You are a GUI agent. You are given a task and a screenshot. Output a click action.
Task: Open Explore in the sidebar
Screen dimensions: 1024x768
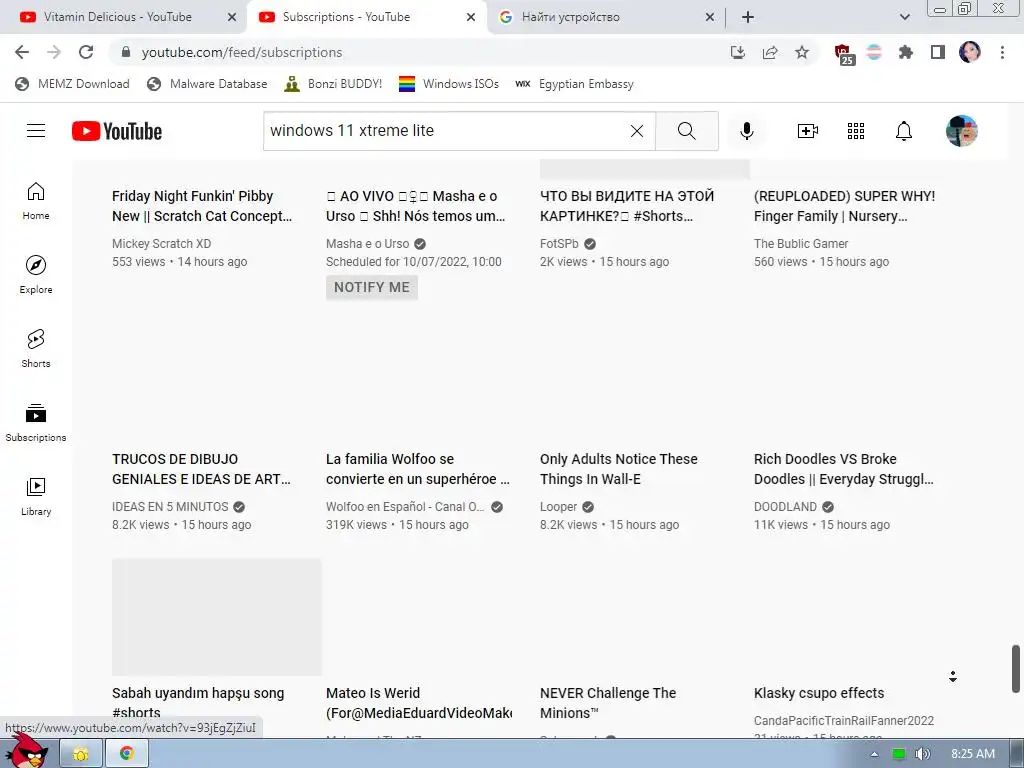click(36, 275)
